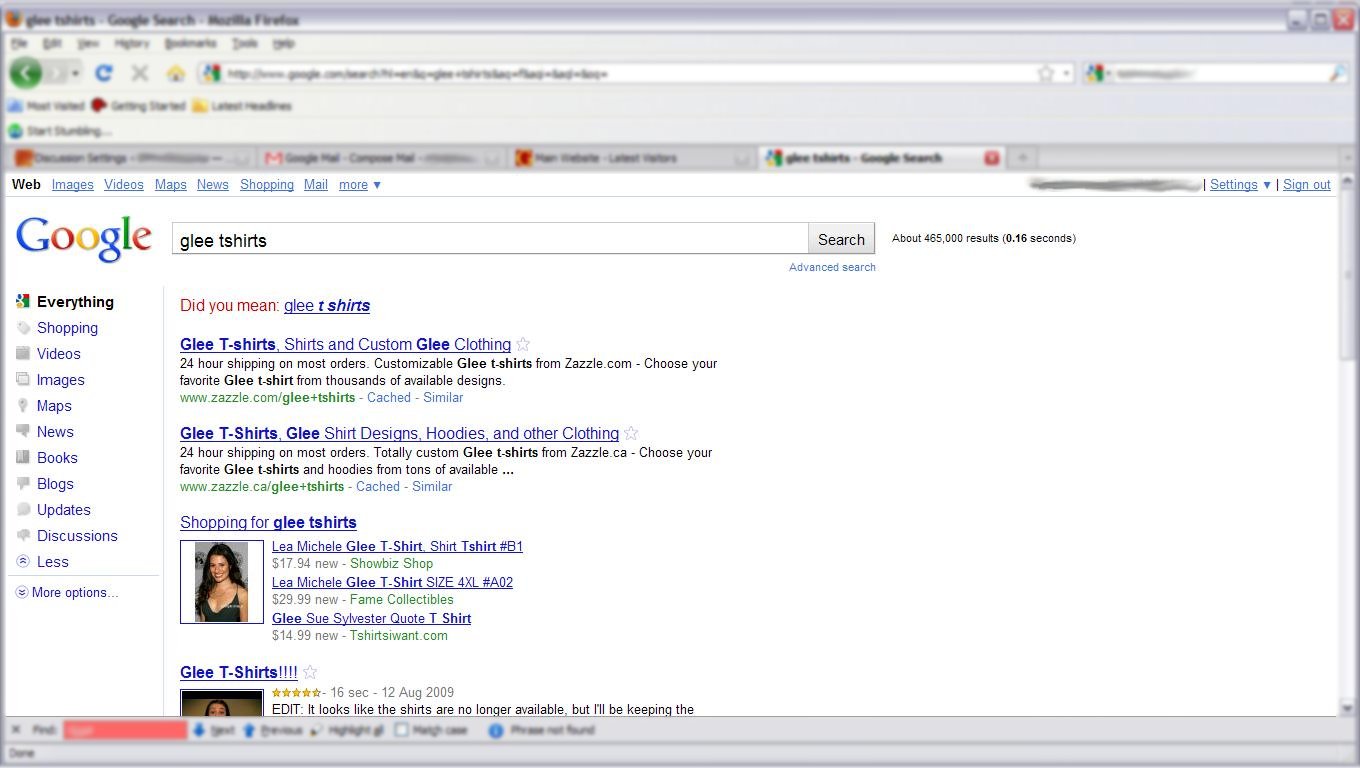Click the stop loading icon
The image size is (1360, 768).
point(140,72)
